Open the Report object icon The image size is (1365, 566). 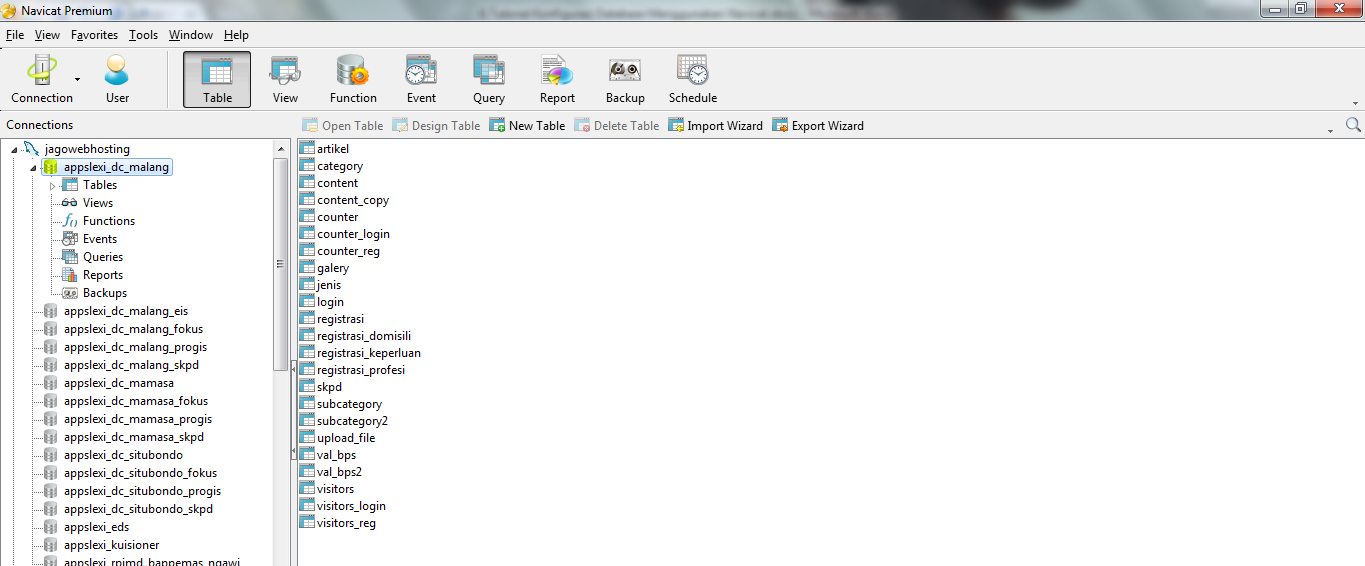(x=557, y=79)
